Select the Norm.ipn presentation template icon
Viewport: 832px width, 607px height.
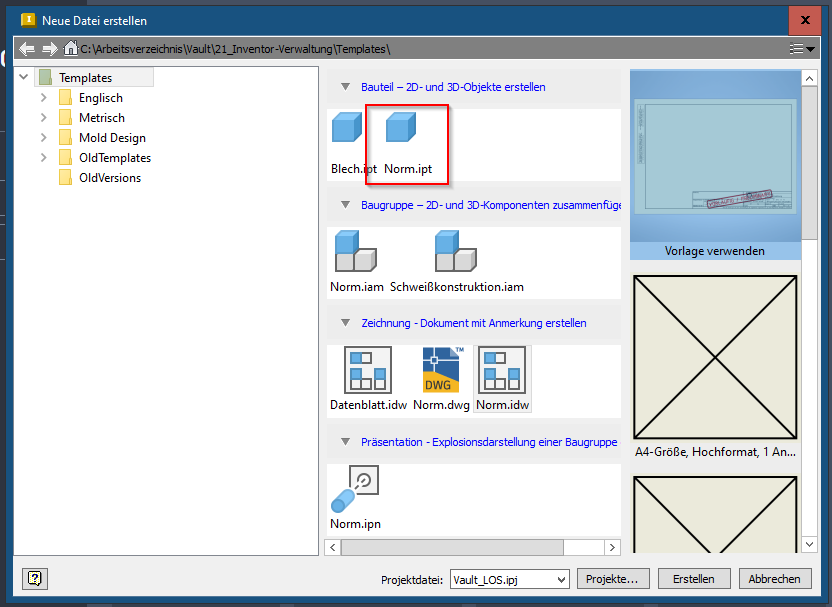pos(354,489)
